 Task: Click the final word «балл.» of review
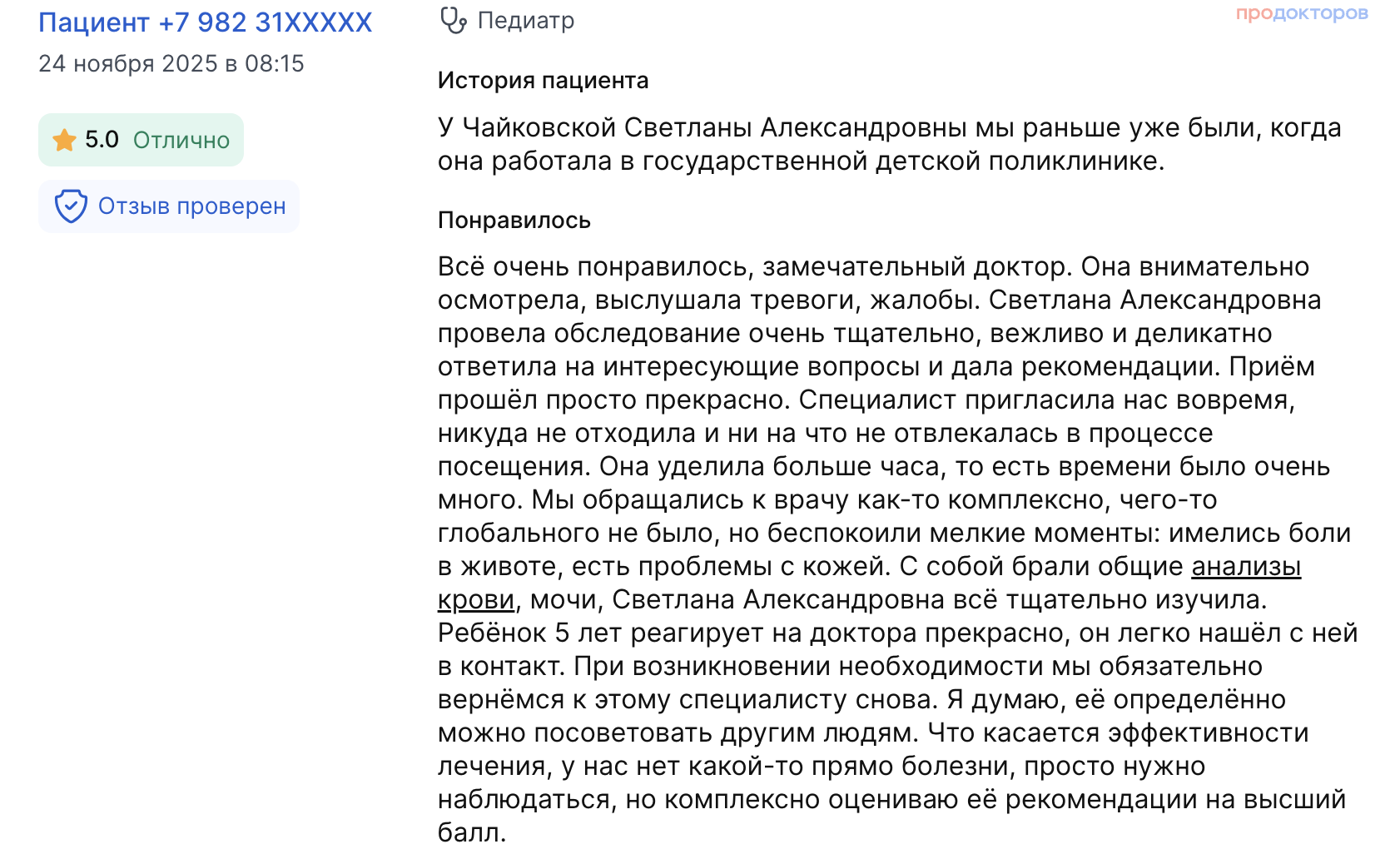pyautogui.click(x=472, y=832)
